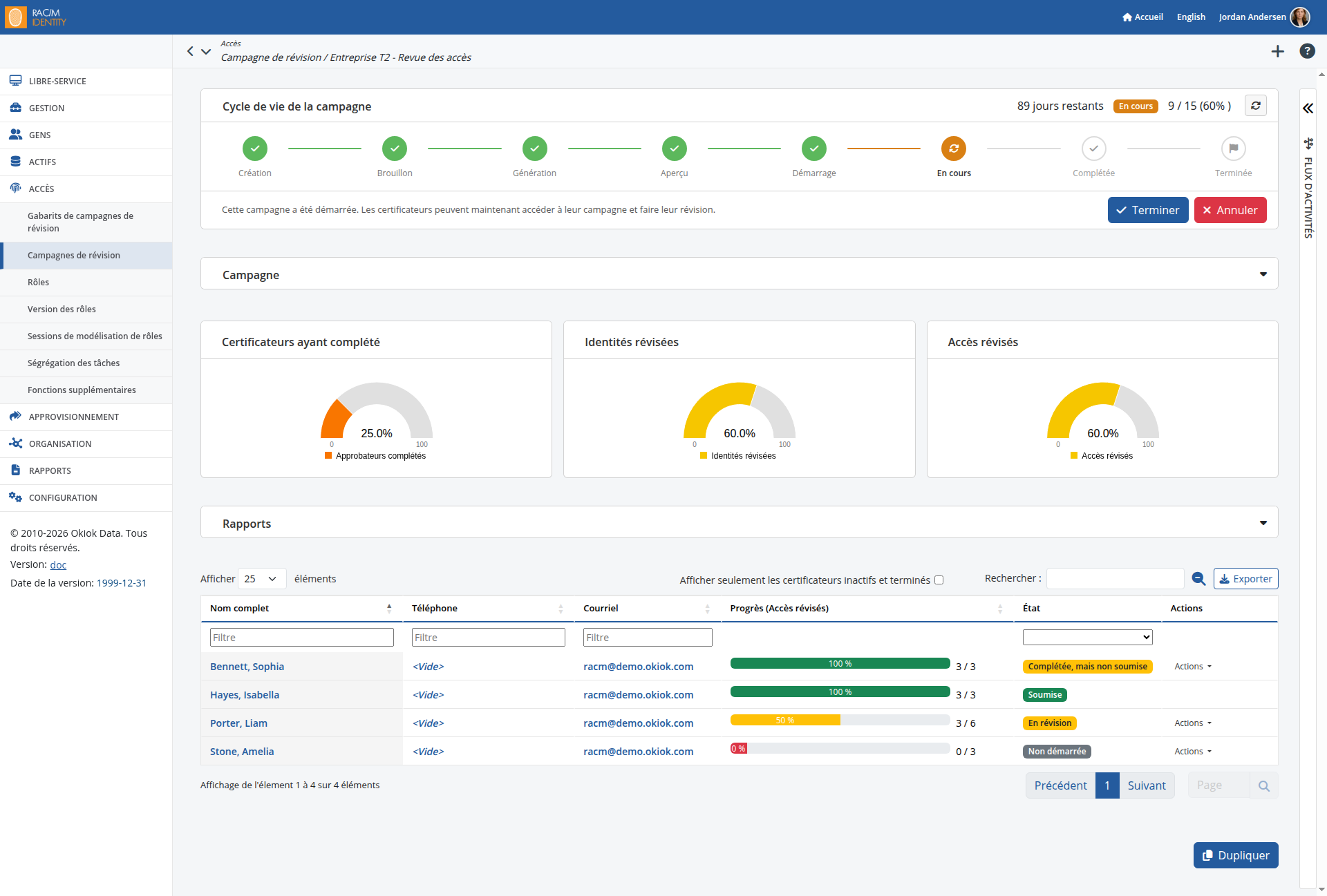Click the refresh campaign lifecycle icon
Image resolution: width=1327 pixels, height=896 pixels.
[1255, 106]
